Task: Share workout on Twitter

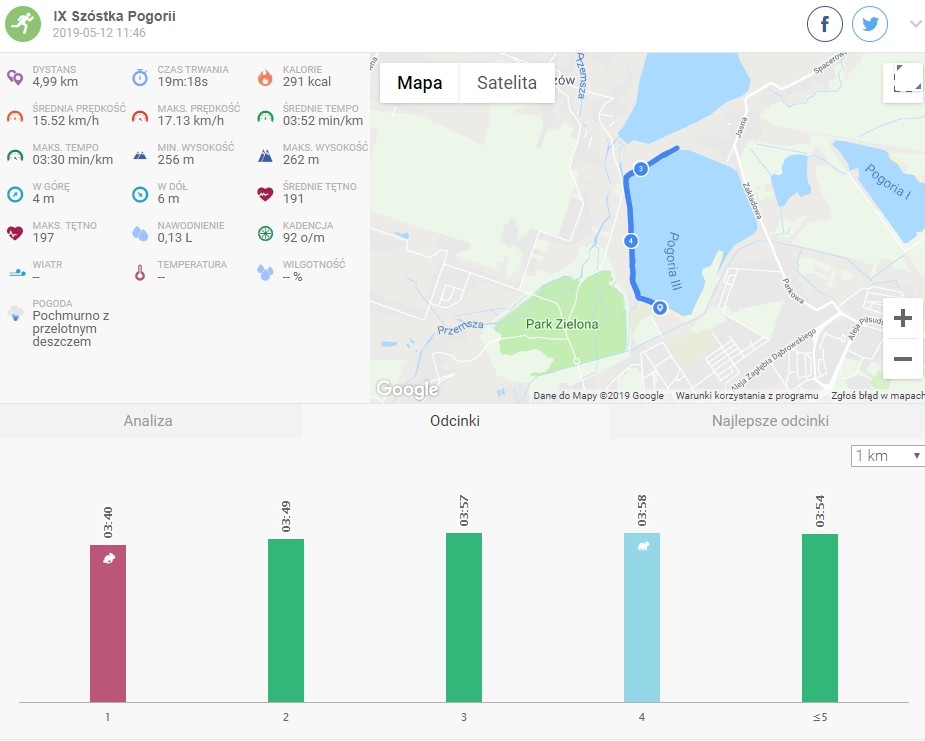Action: (870, 24)
